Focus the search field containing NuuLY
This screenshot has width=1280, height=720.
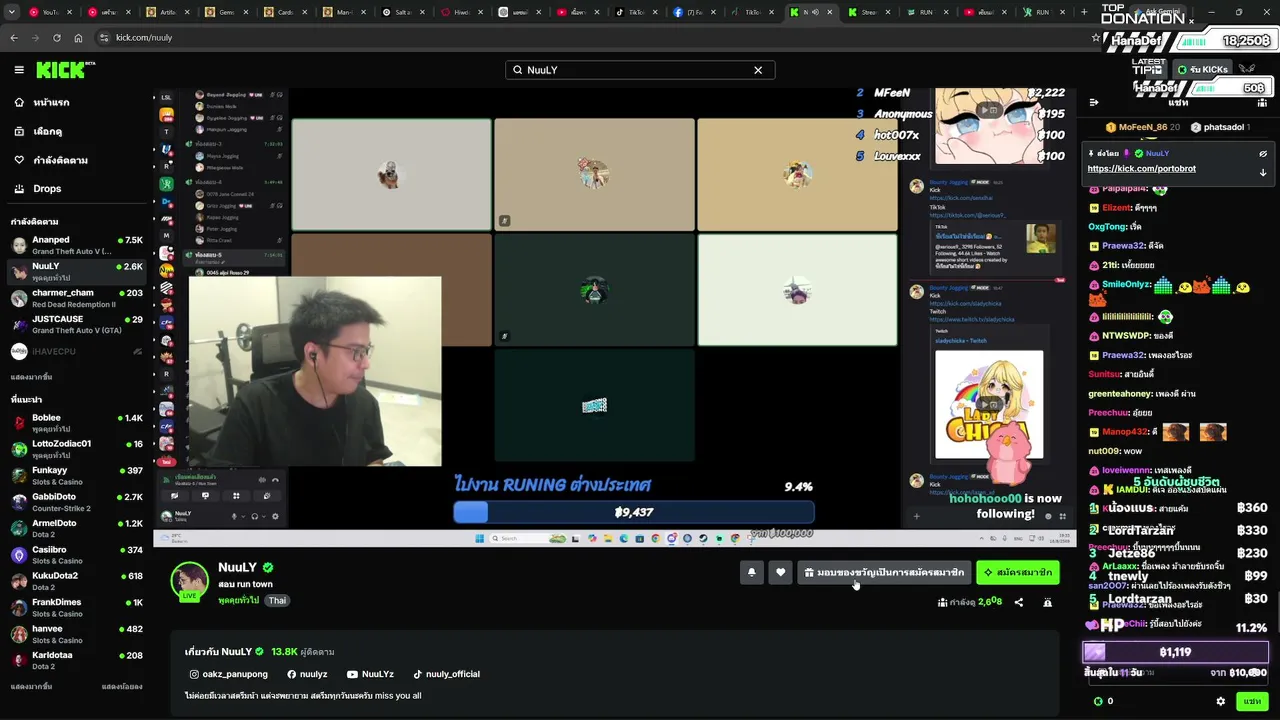tap(640, 70)
